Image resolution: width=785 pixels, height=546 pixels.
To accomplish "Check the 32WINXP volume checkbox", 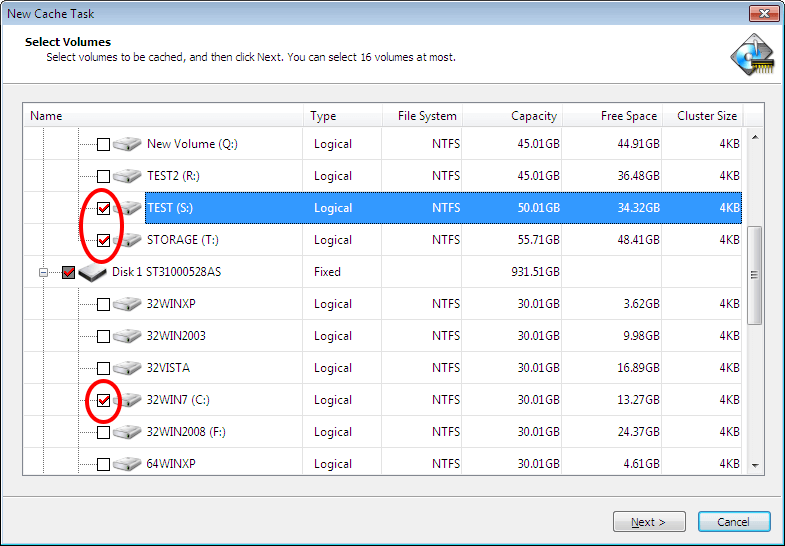I will [x=103, y=304].
